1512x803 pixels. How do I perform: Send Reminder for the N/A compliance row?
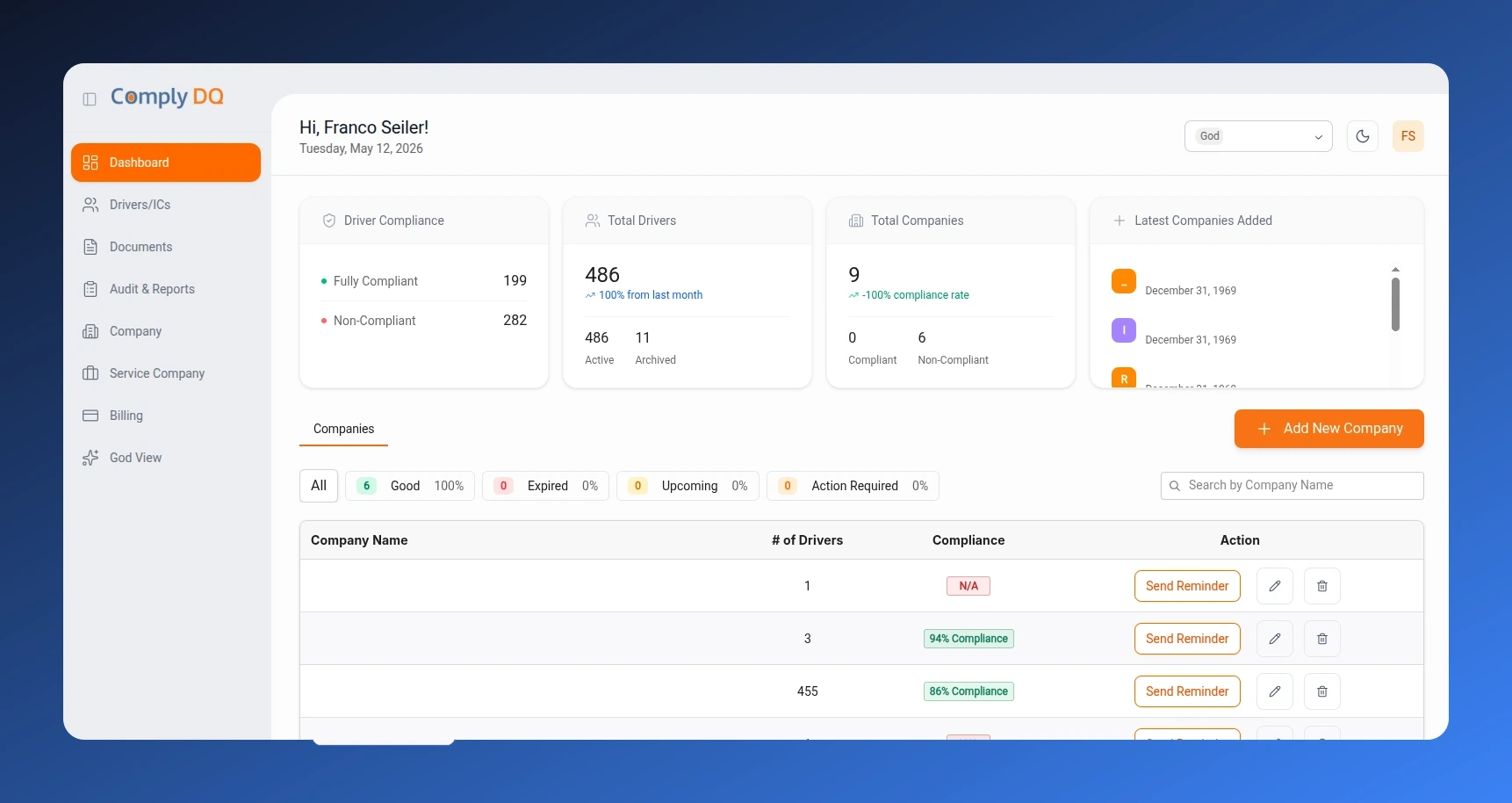tap(1187, 586)
